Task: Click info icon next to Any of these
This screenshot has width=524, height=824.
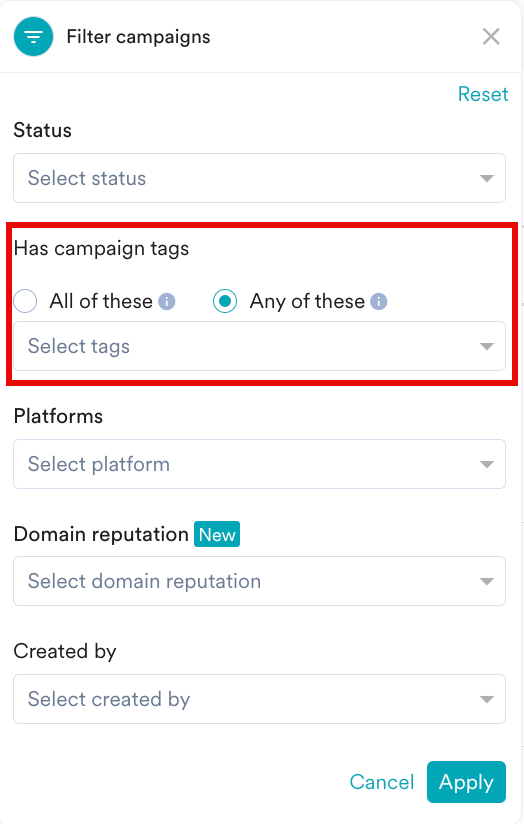Action: click(x=378, y=302)
